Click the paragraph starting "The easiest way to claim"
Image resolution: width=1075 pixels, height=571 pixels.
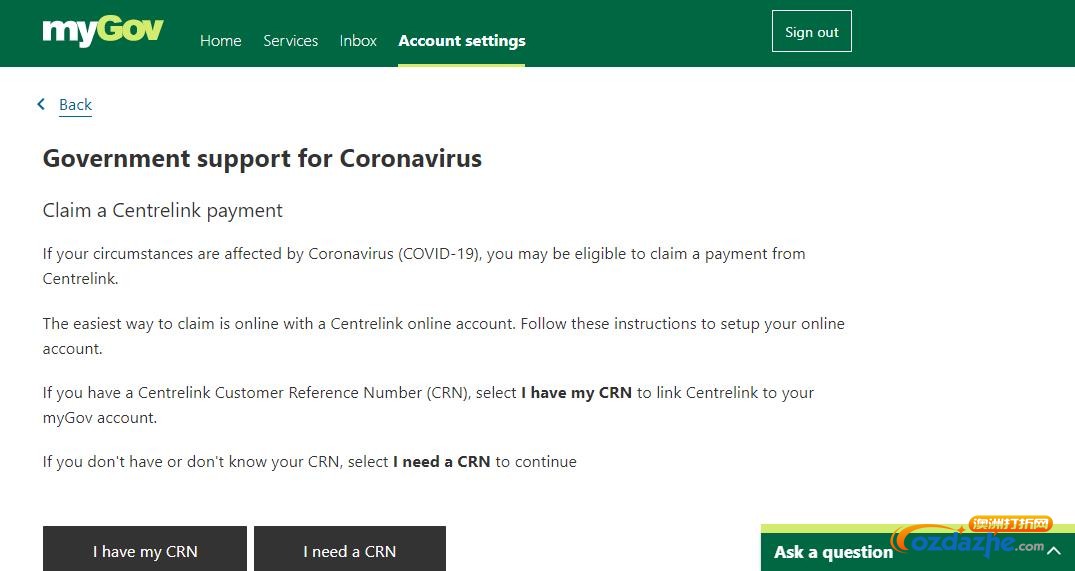(x=444, y=336)
